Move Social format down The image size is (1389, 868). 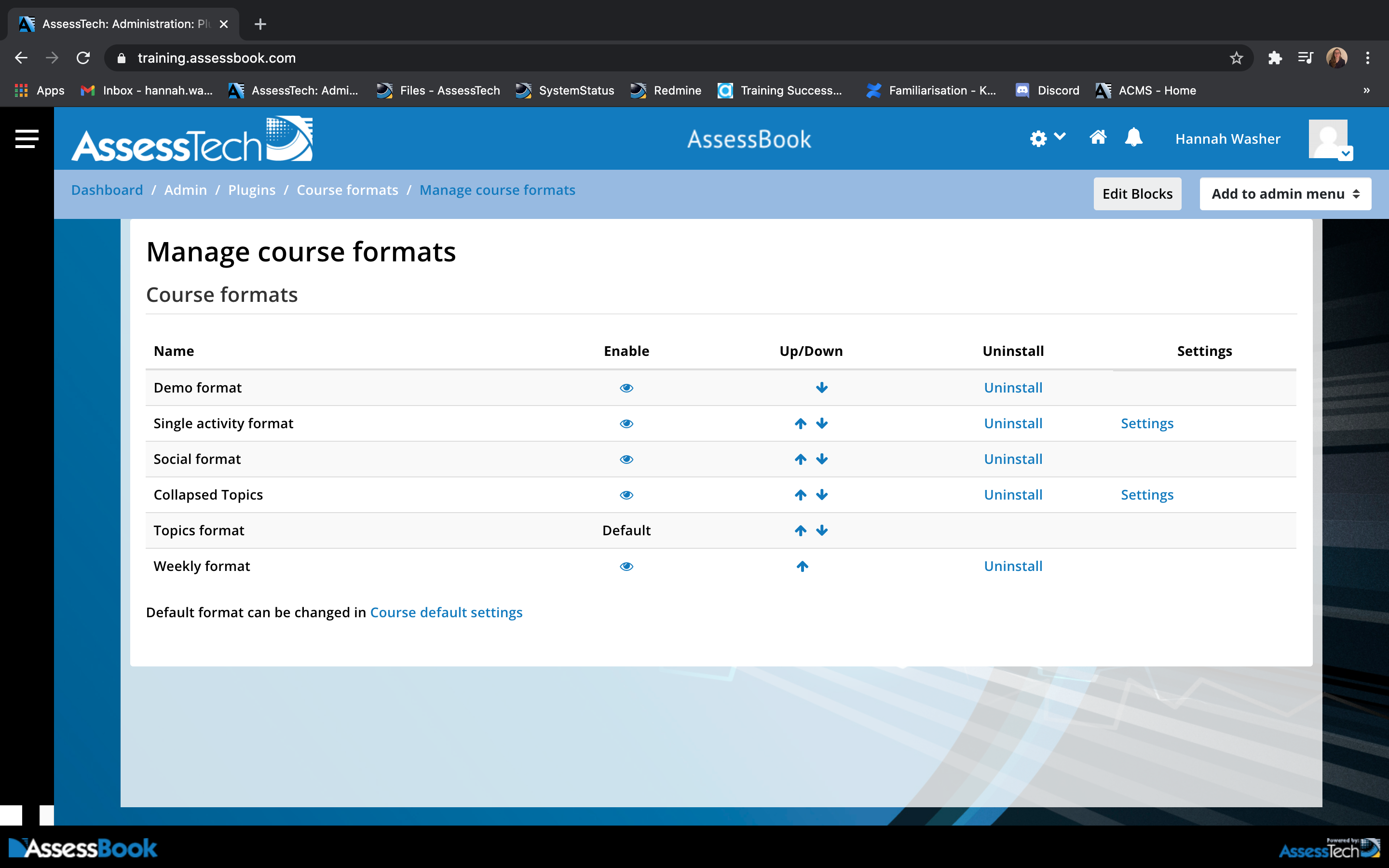tap(822, 459)
